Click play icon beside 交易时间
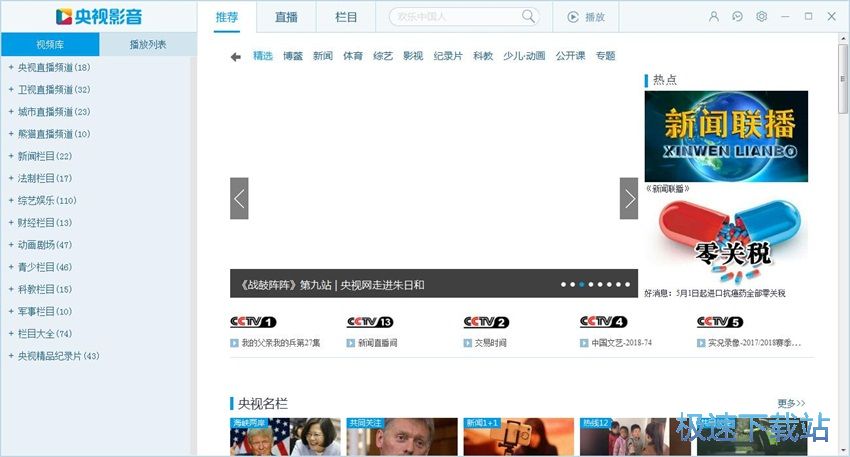Viewport: 850px width, 457px height. [467, 343]
